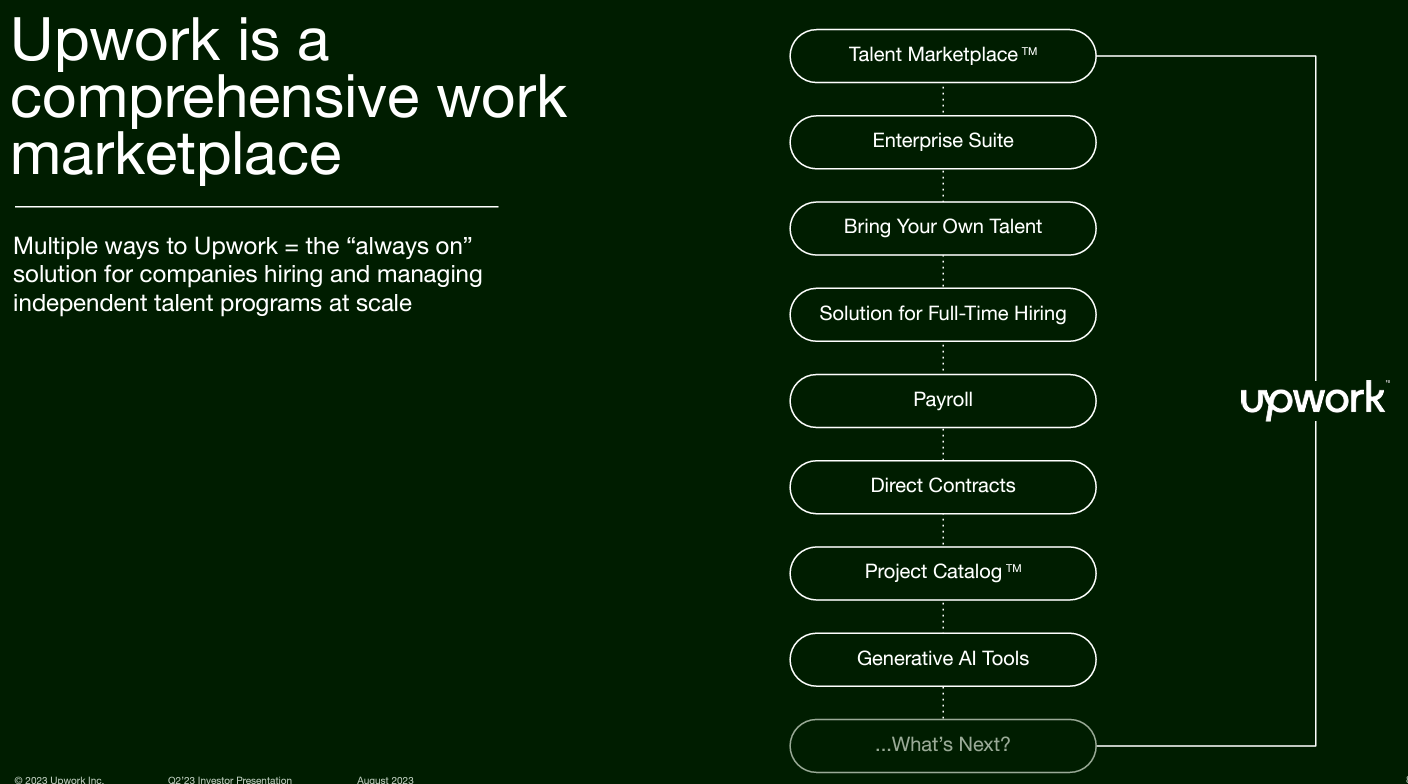Click the Talent Marketplace pill
Viewport: 1408px width, 784px height.
click(943, 56)
